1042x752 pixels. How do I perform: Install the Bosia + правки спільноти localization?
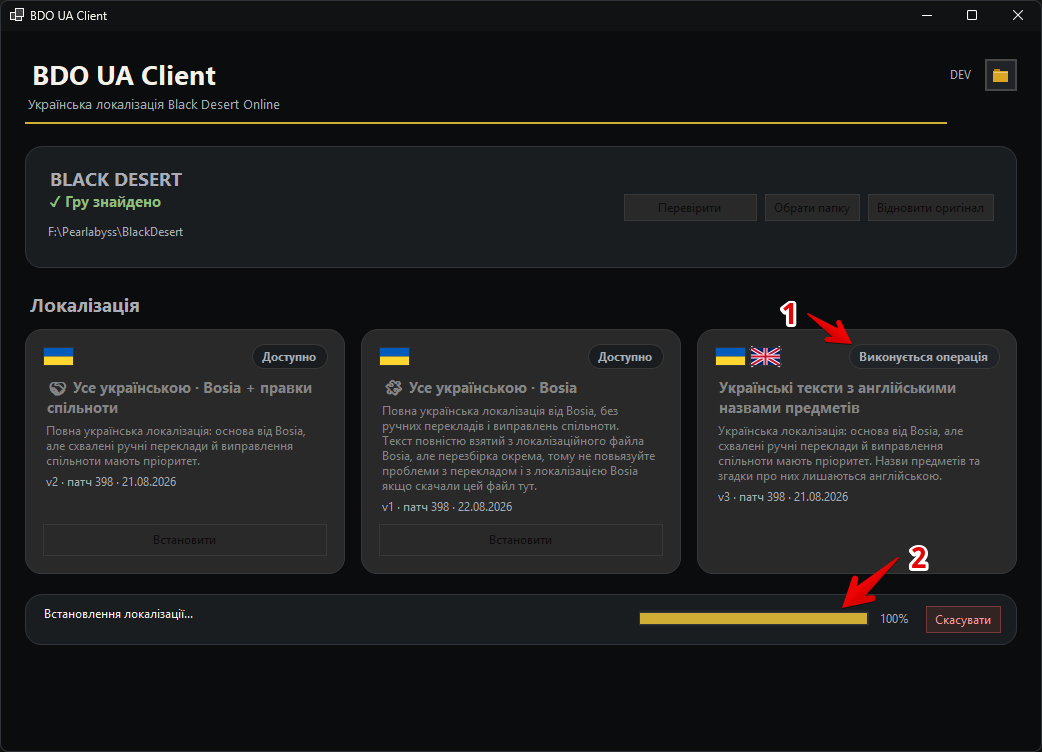[x=185, y=540]
